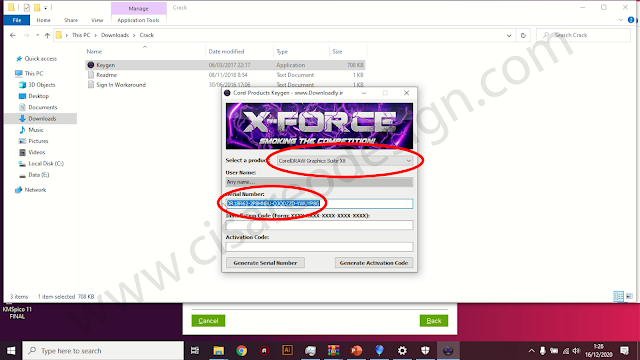Image resolution: width=640 pixels, height=360 pixels.
Task: Open the View ribbon tab
Action: pos(97,20)
